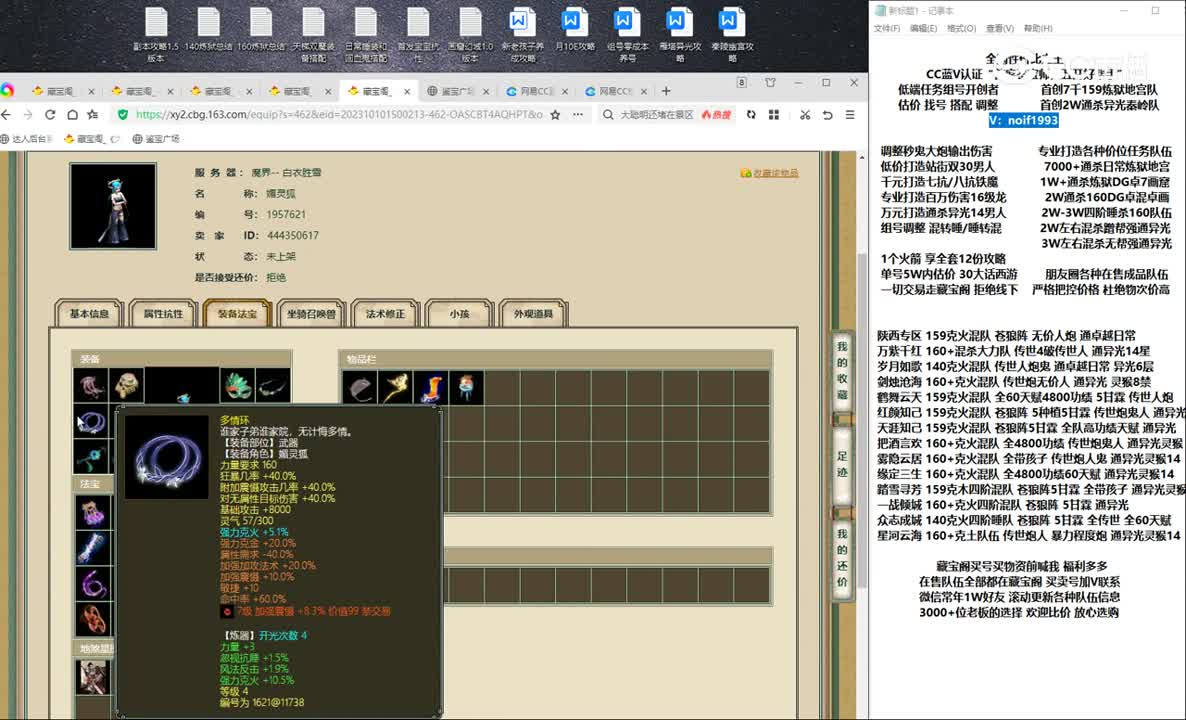Switch to the 属性抗性 tab
The image size is (1186, 720).
click(x=163, y=314)
